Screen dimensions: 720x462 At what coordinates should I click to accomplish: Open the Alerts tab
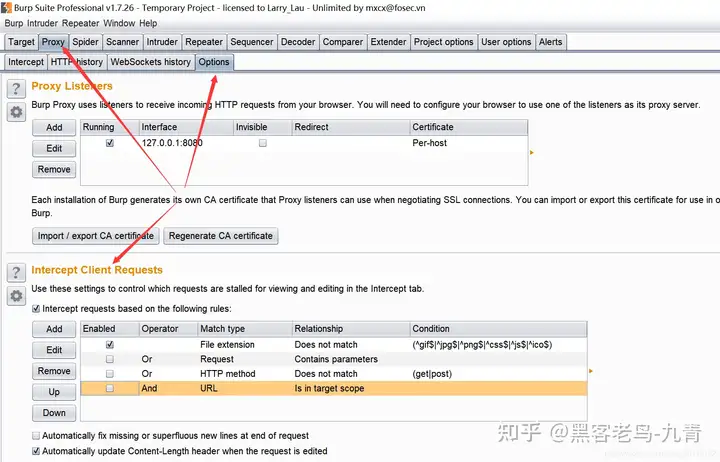click(x=551, y=42)
